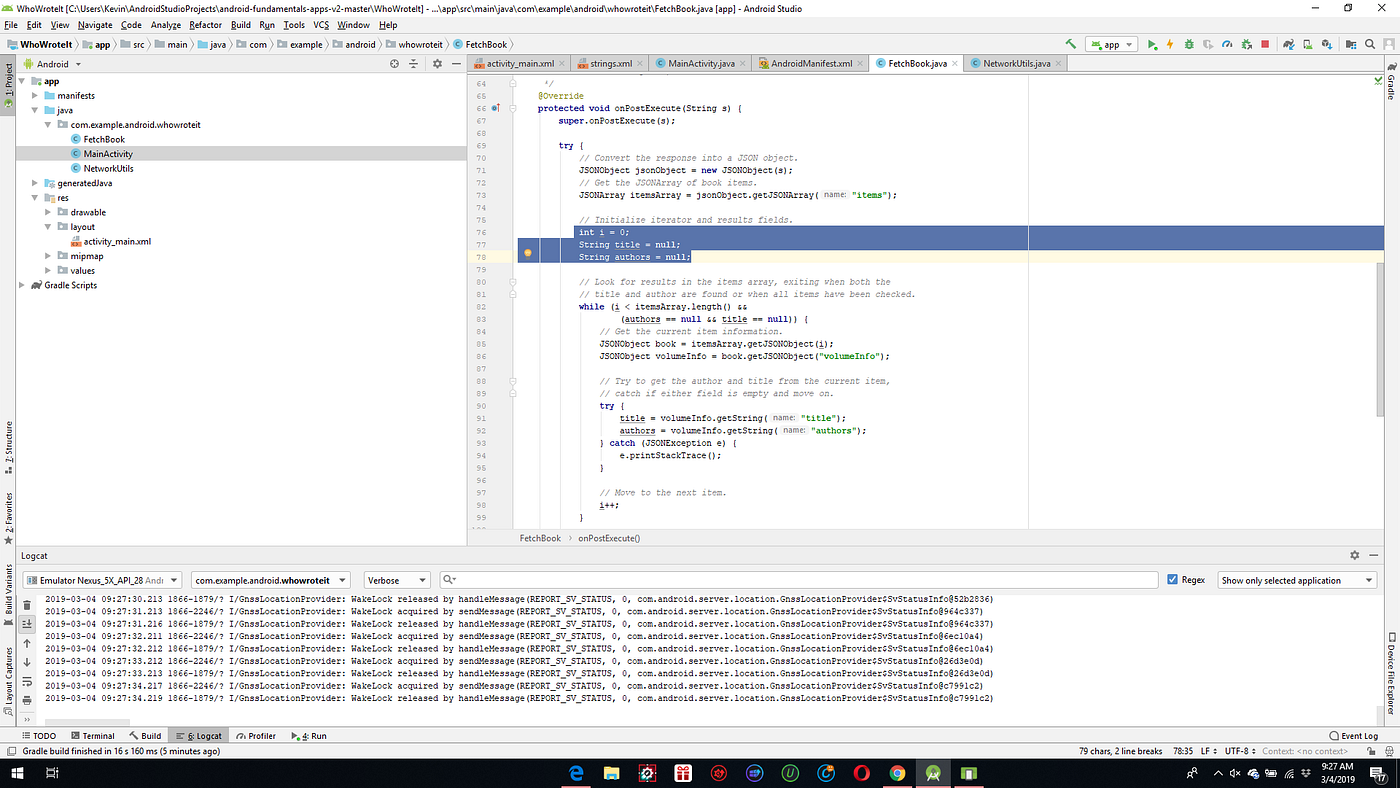The image size is (1400, 788).
Task: Collapse the com.example.android.whowroteit package
Action: coord(47,124)
